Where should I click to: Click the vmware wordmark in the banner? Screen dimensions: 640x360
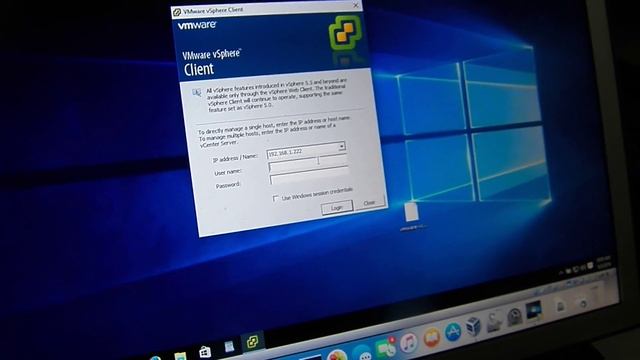(197, 25)
